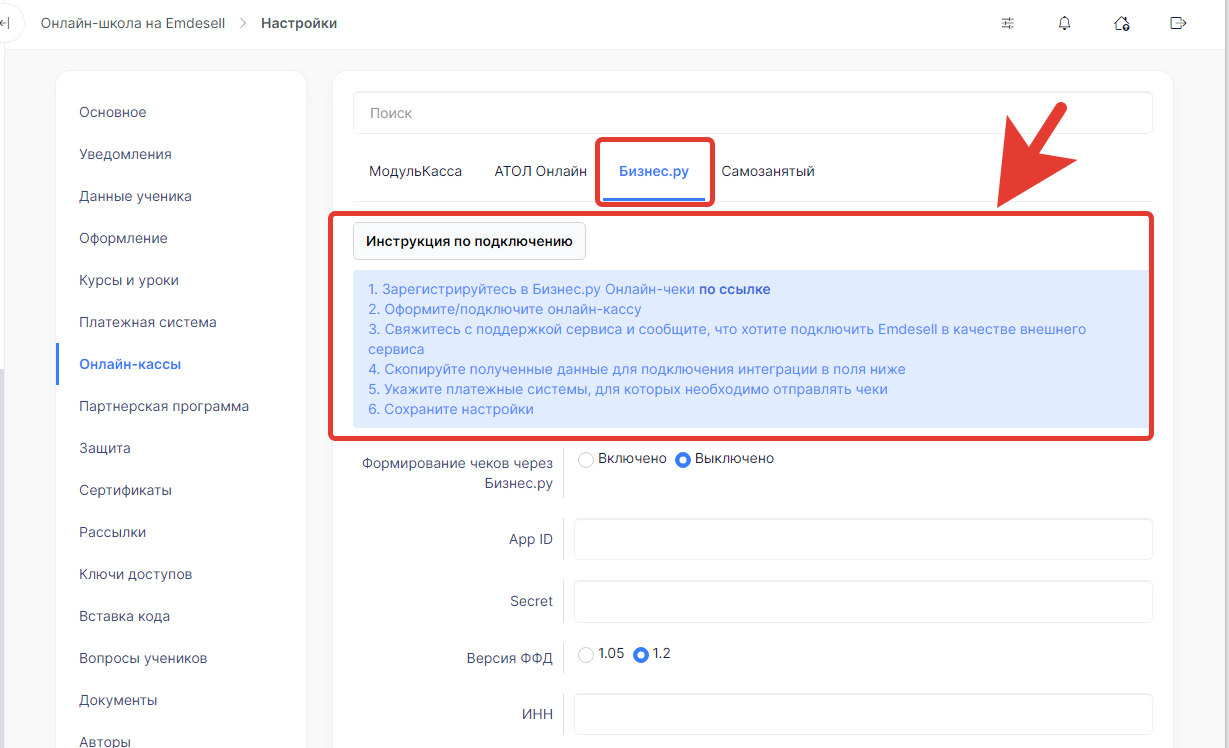1229x748 pixels.
Task: Open the Самозанятый tab
Action: pos(768,171)
